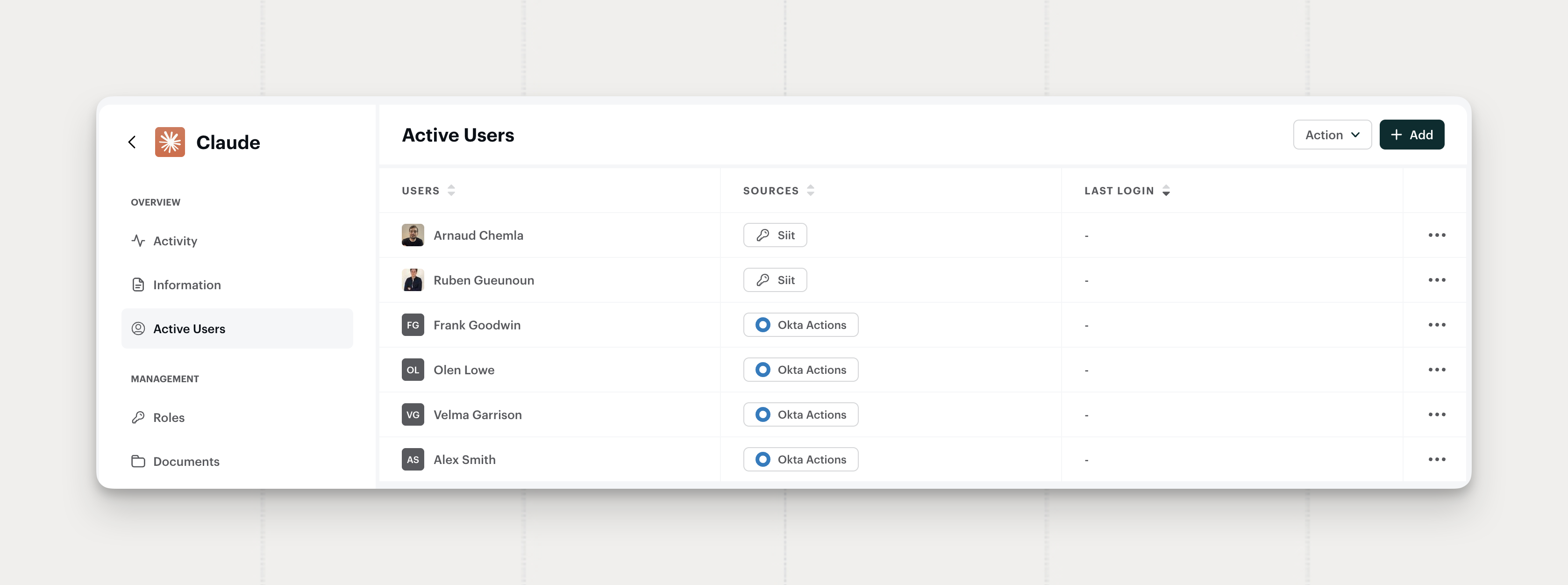Screen dimensions: 1568x585
Task: Select the name Velma Garrison
Action: 478,414
